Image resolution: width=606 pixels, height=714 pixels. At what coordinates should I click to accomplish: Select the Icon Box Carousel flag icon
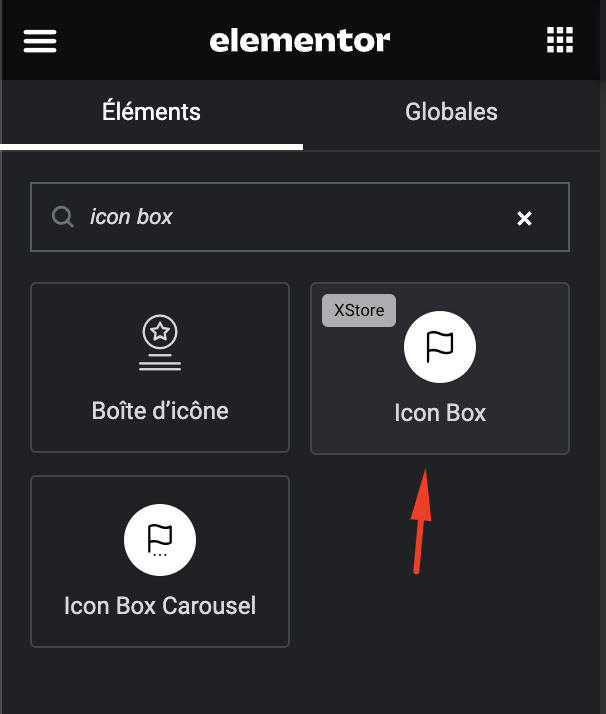(160, 540)
